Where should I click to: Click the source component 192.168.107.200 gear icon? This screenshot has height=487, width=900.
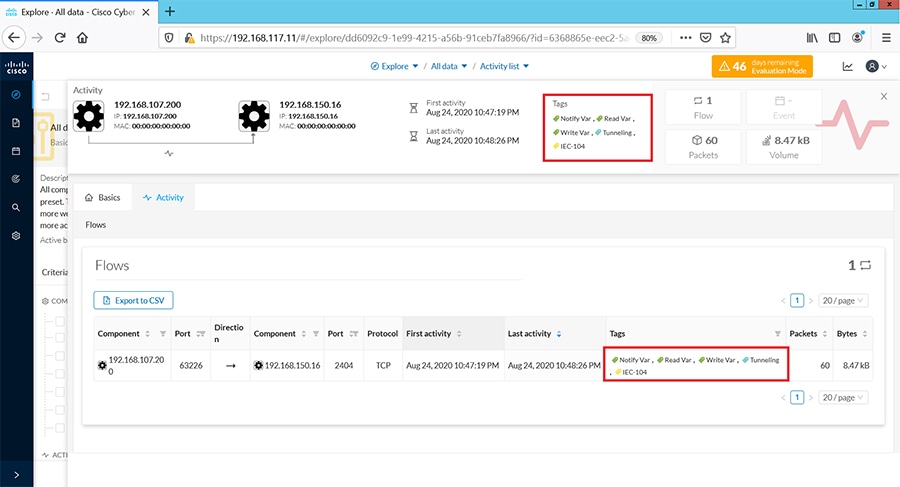pyautogui.click(x=89, y=116)
